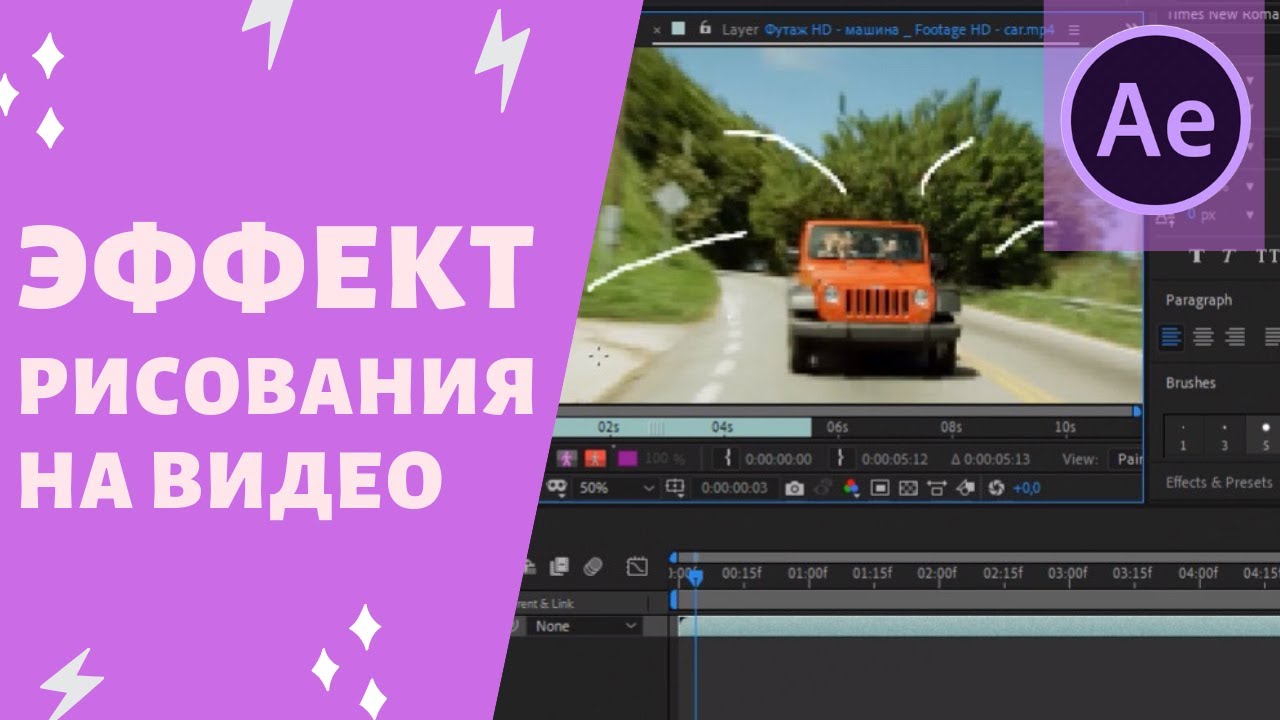Screen dimensions: 1280x720
Task: Click the 02:00f mark on timeline ruler
Action: pos(937,573)
